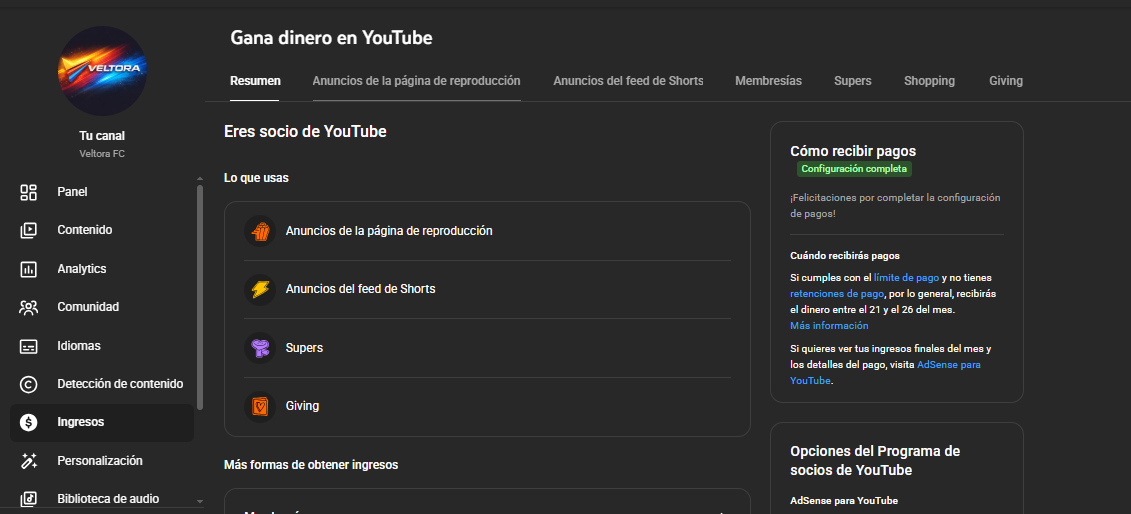
Task: Click the Ingresos dollar icon
Action: (29, 422)
